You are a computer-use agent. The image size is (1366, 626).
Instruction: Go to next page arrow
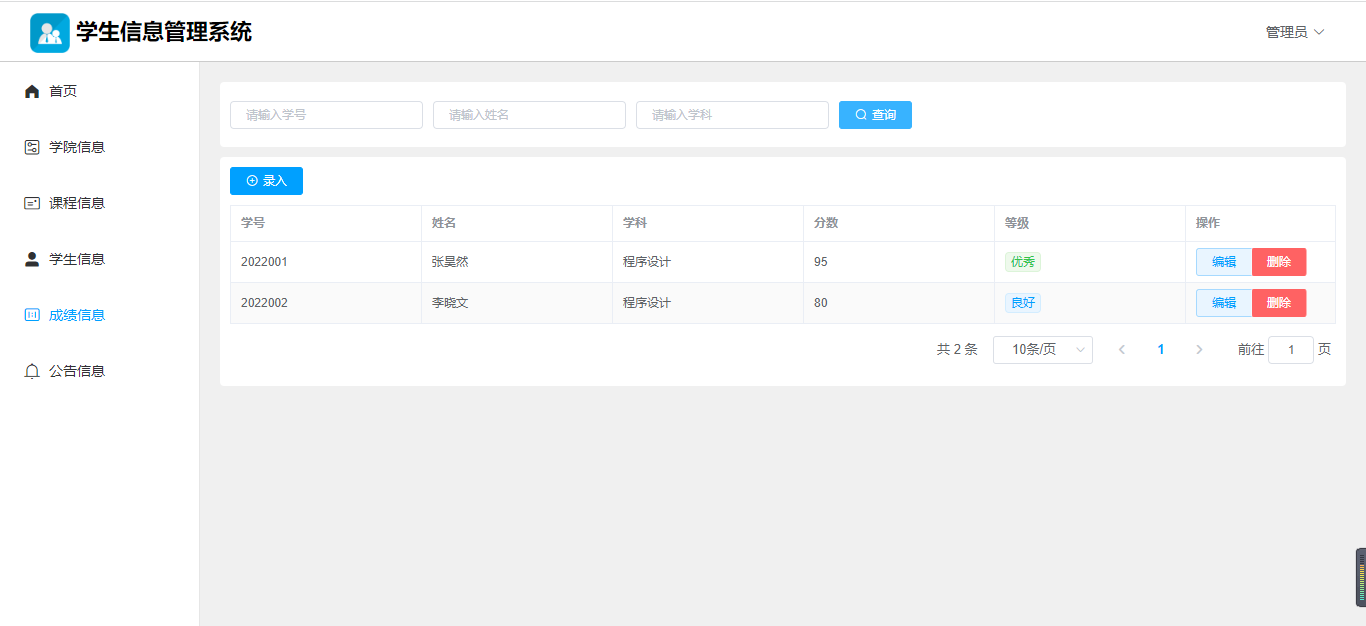click(1199, 350)
